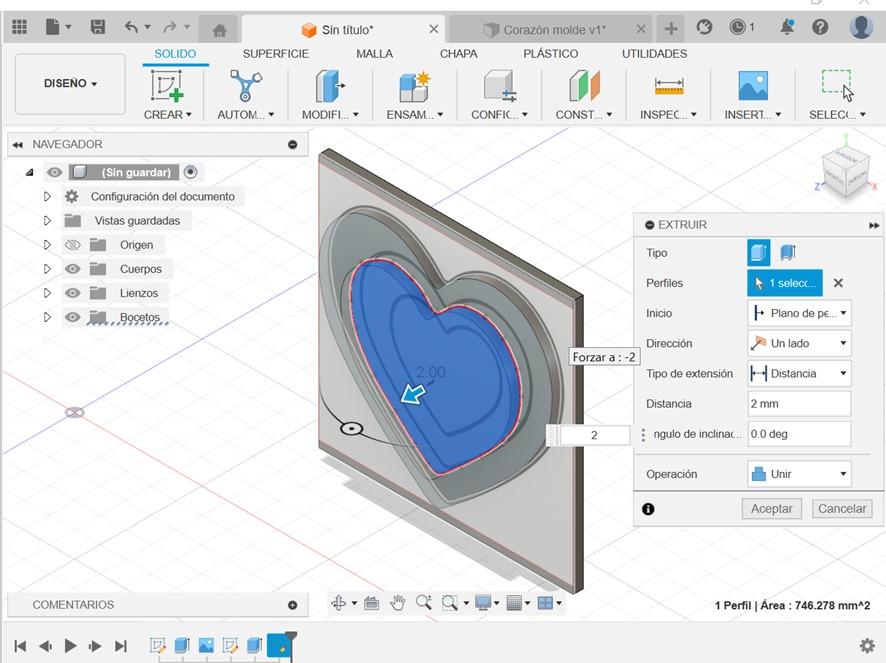Expand the Lienzos tree node

click(x=47, y=293)
